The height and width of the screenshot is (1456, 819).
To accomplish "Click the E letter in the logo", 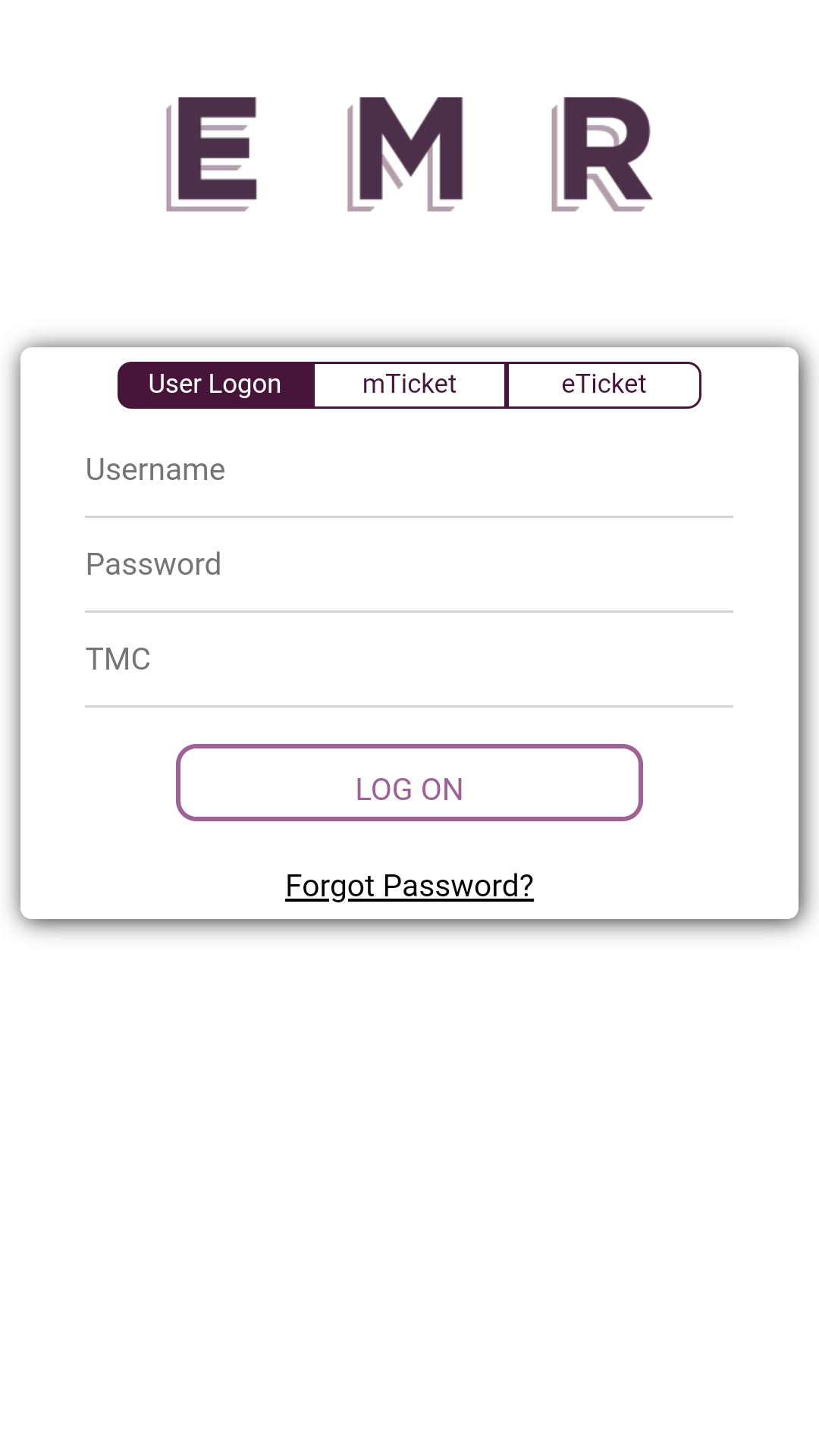I will pos(212,153).
